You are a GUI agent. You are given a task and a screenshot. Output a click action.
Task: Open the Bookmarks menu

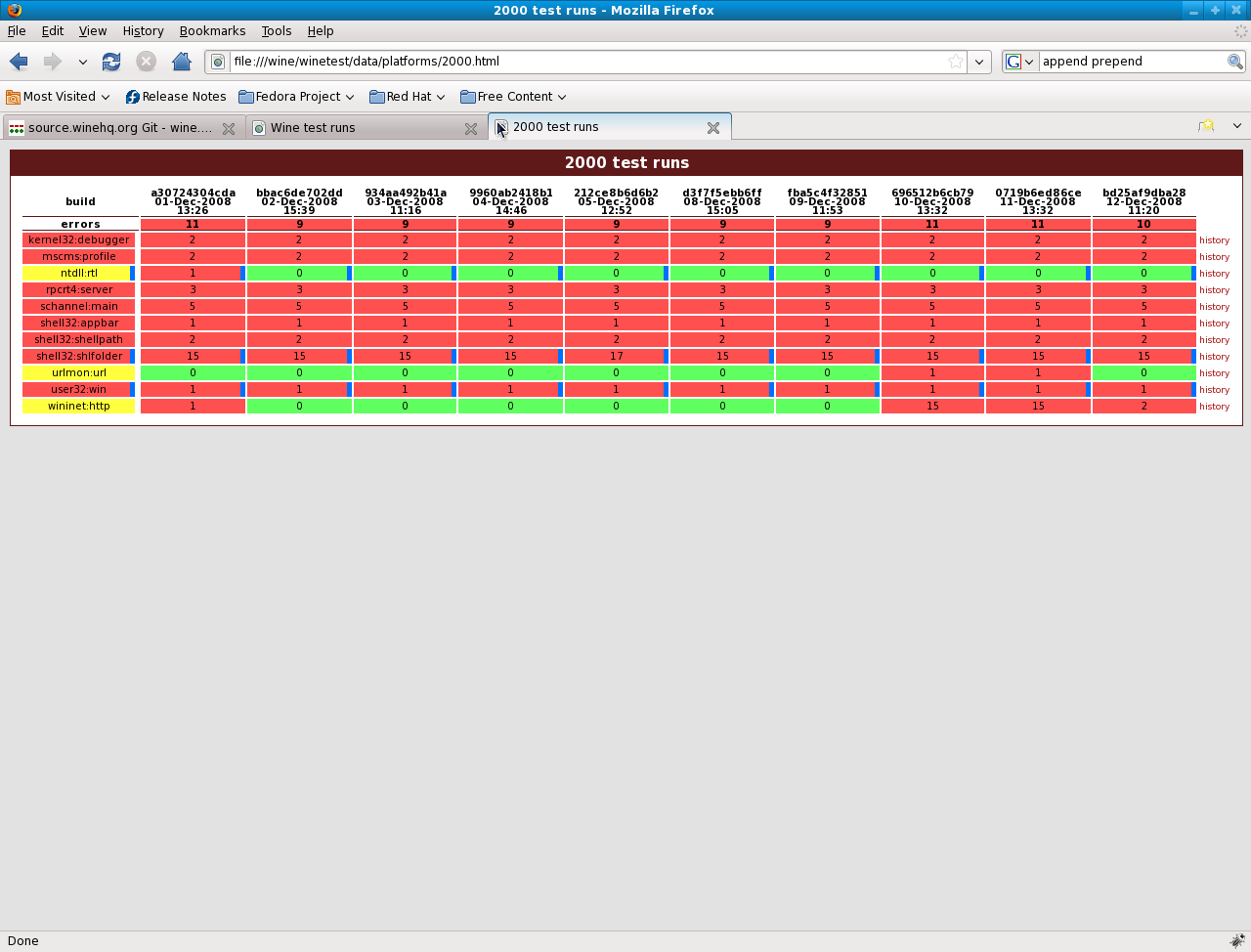tap(212, 31)
